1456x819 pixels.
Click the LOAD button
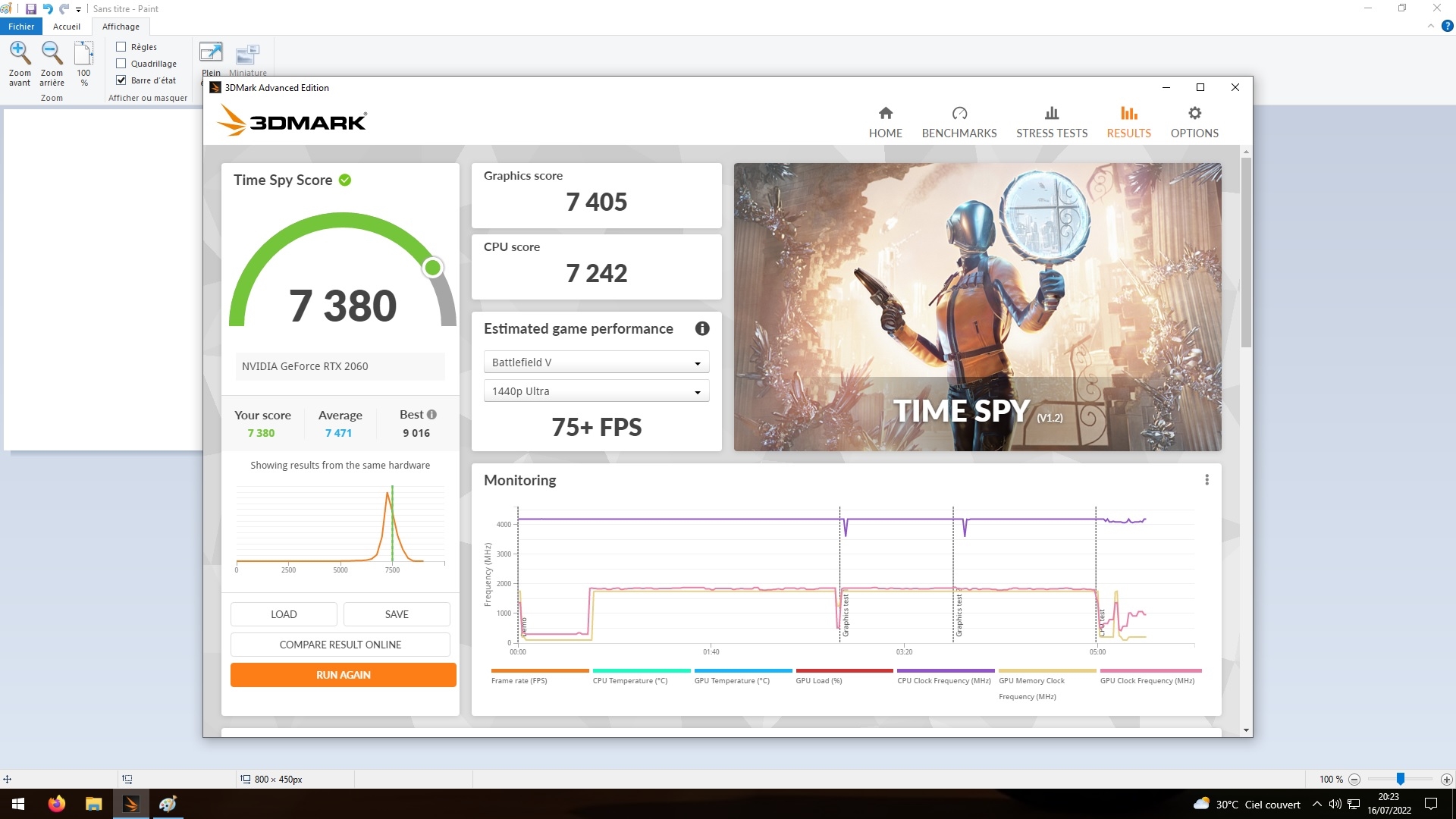(x=284, y=614)
